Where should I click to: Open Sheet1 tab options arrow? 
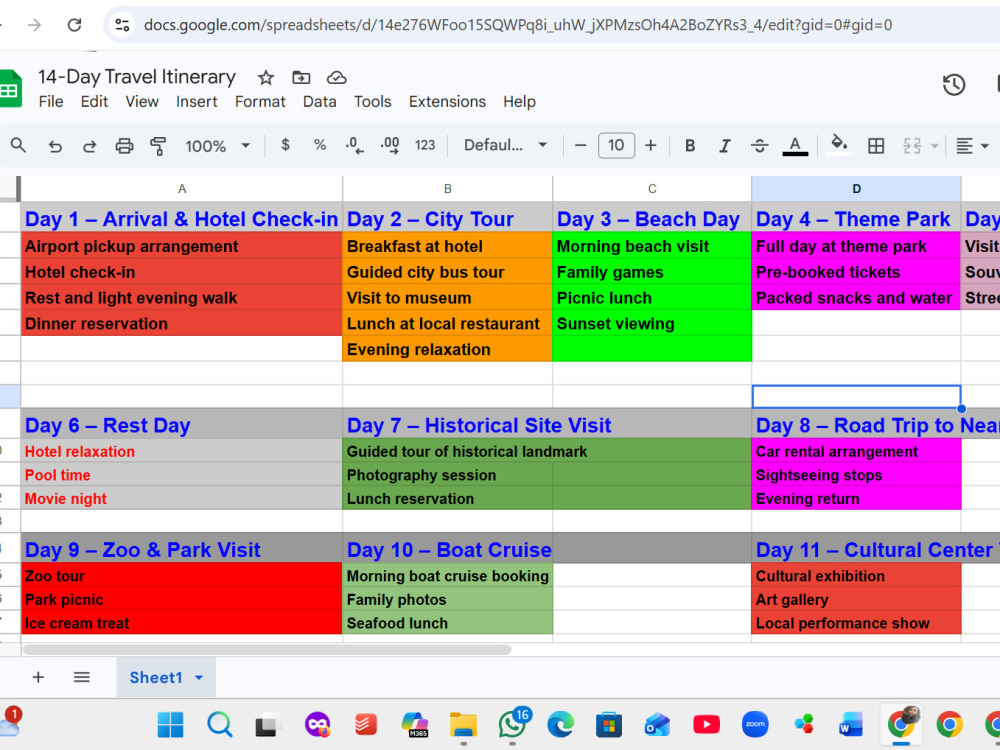point(199,678)
